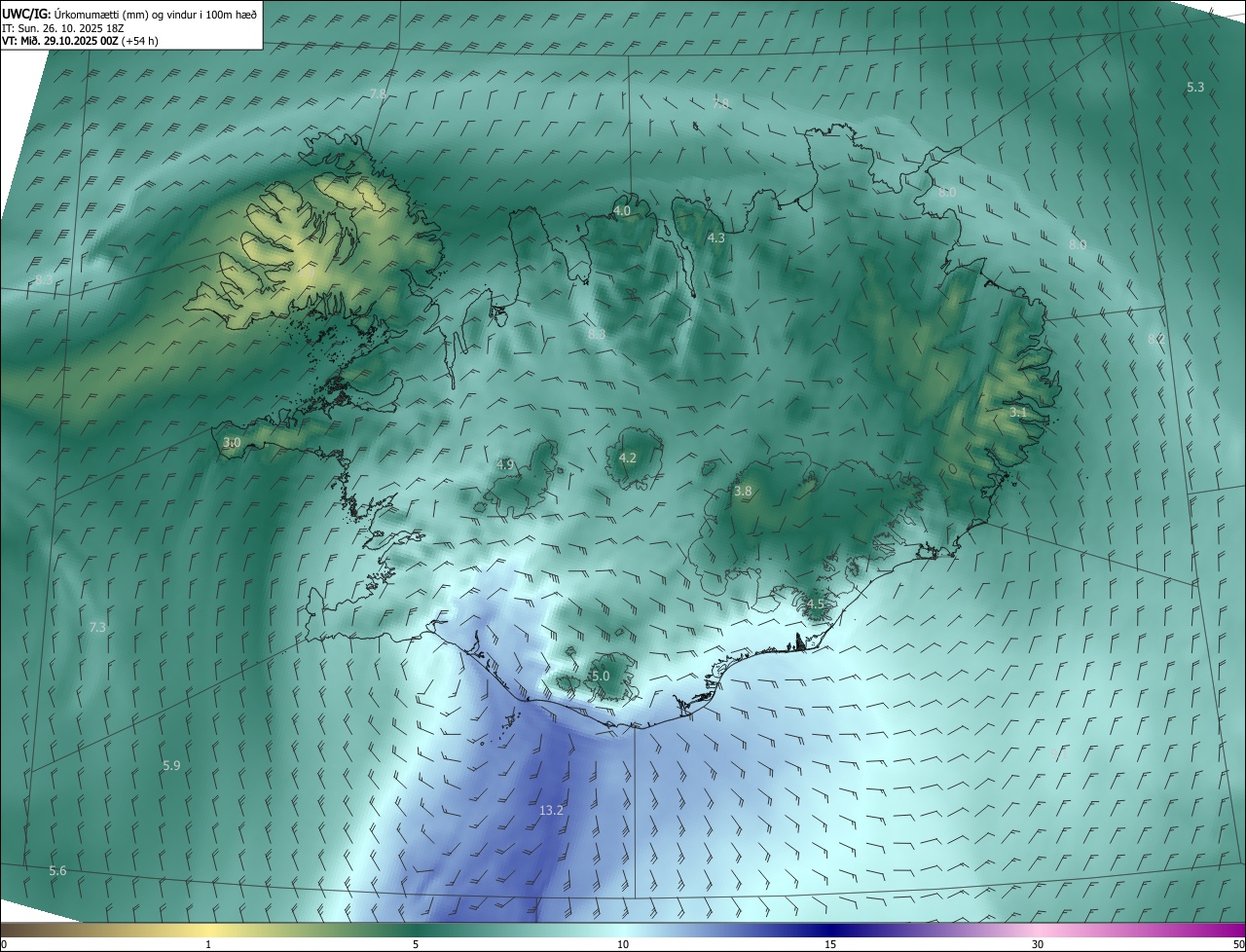Viewport: 1246px width, 952px height.
Task: Pick the pale yellow color on the scale bar
Action: click(209, 930)
